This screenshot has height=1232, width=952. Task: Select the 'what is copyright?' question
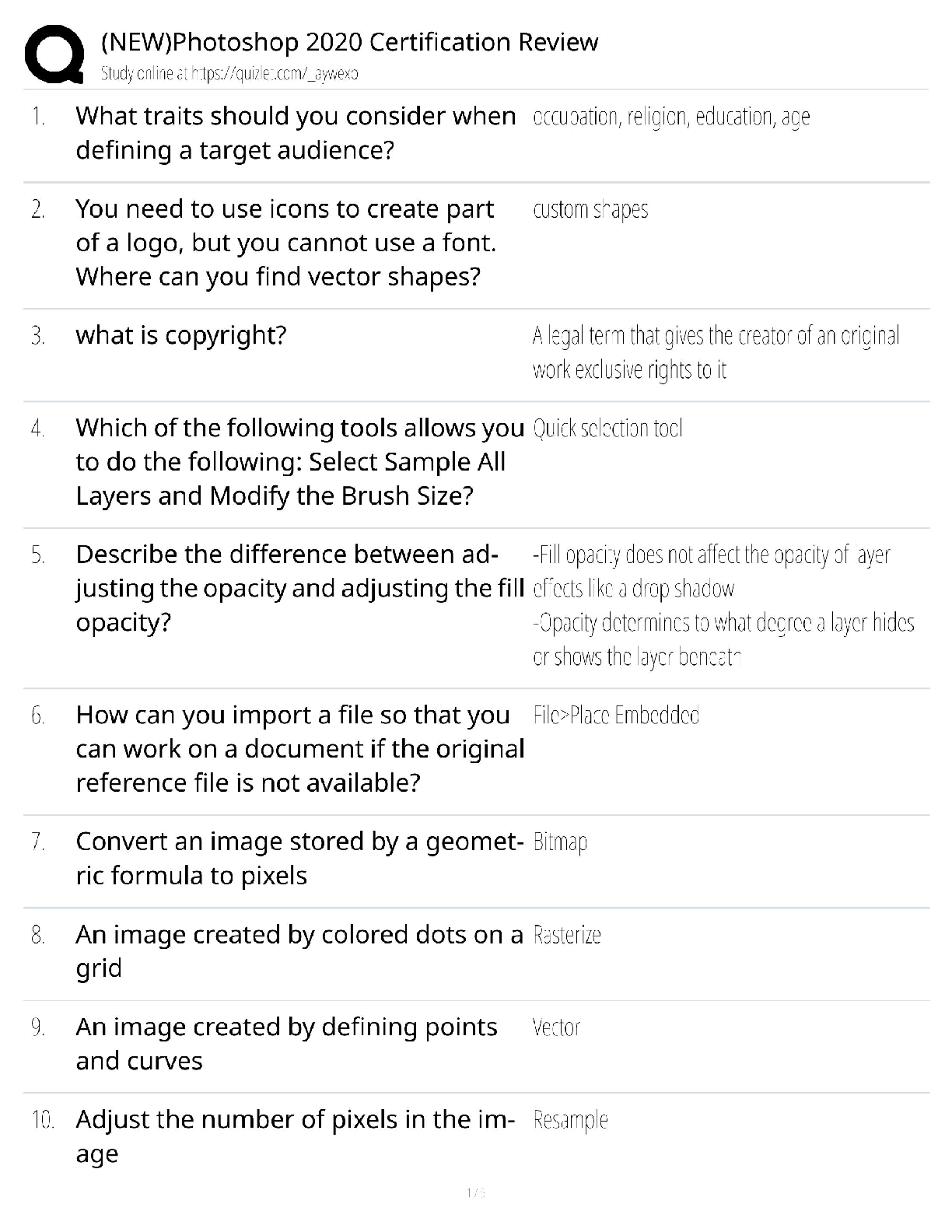(181, 335)
